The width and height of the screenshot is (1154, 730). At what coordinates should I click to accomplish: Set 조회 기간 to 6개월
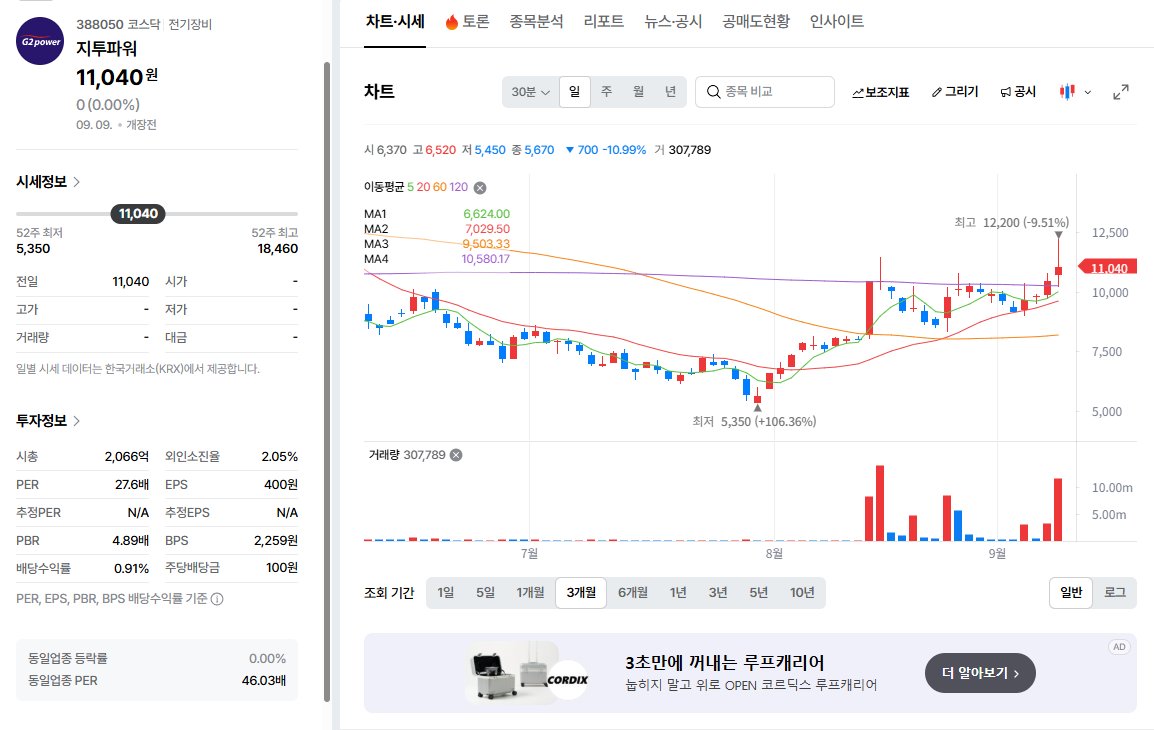click(632, 592)
